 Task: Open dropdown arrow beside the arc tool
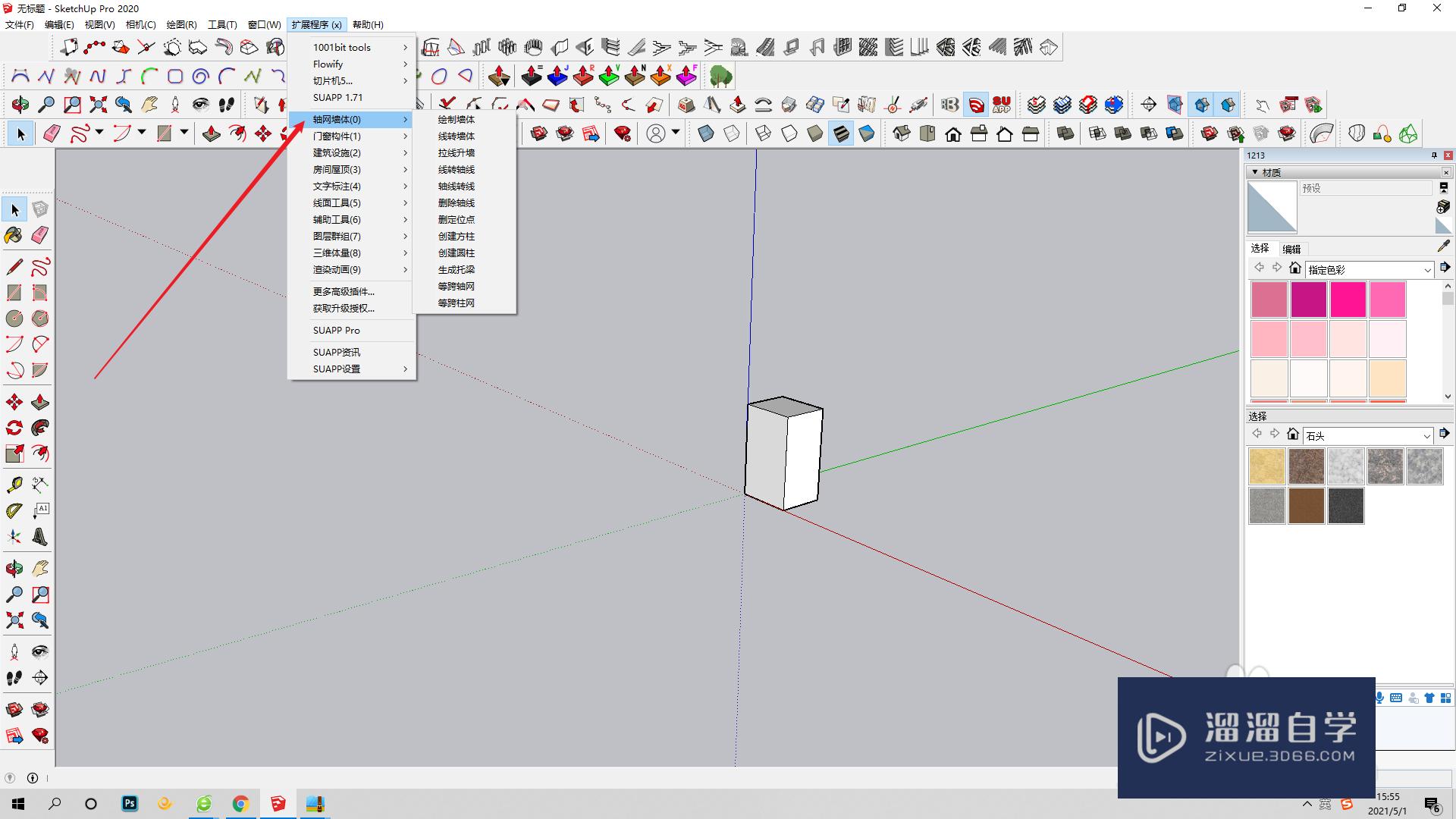click(x=142, y=133)
